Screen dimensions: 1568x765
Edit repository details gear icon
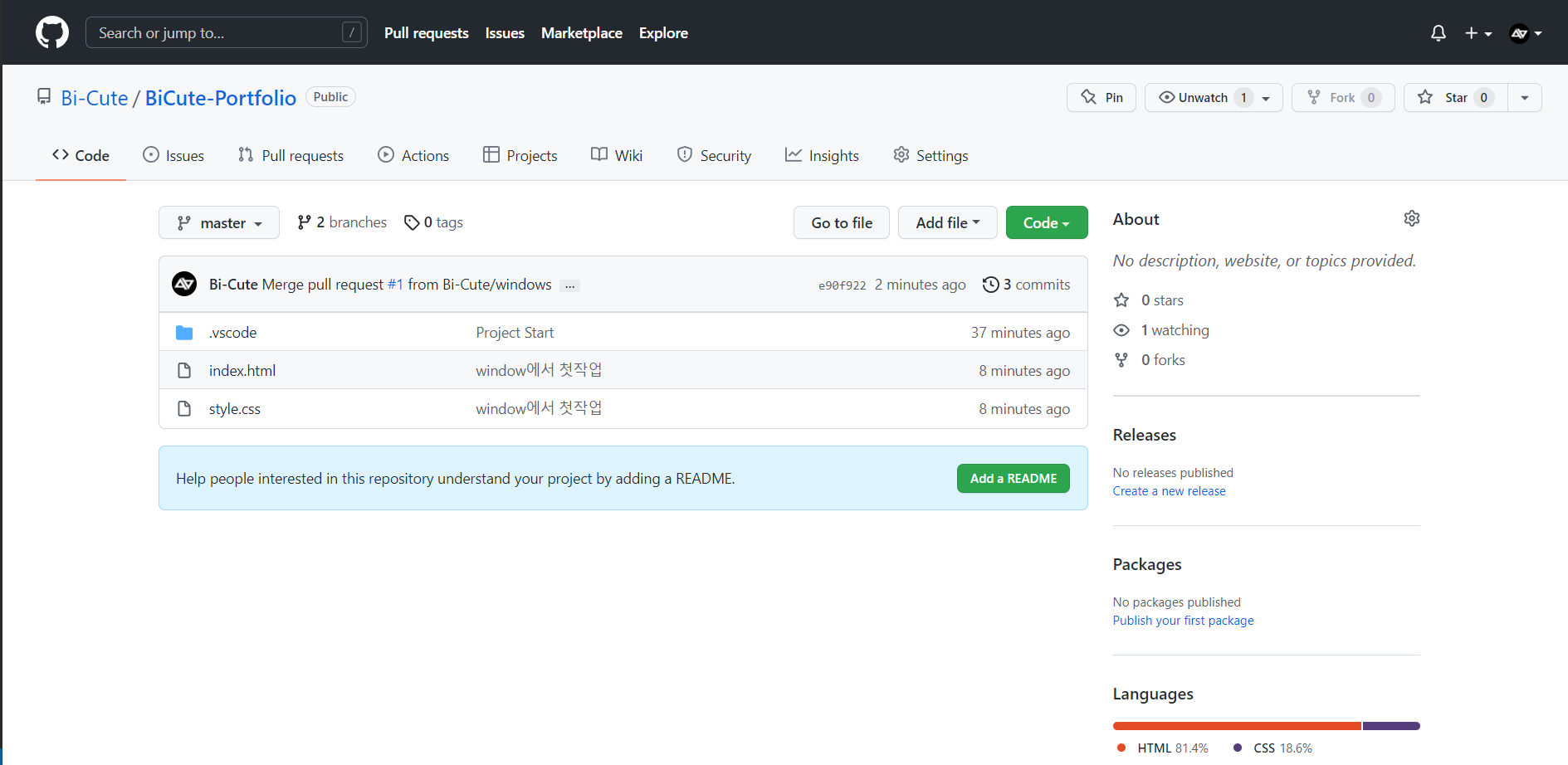tap(1412, 218)
